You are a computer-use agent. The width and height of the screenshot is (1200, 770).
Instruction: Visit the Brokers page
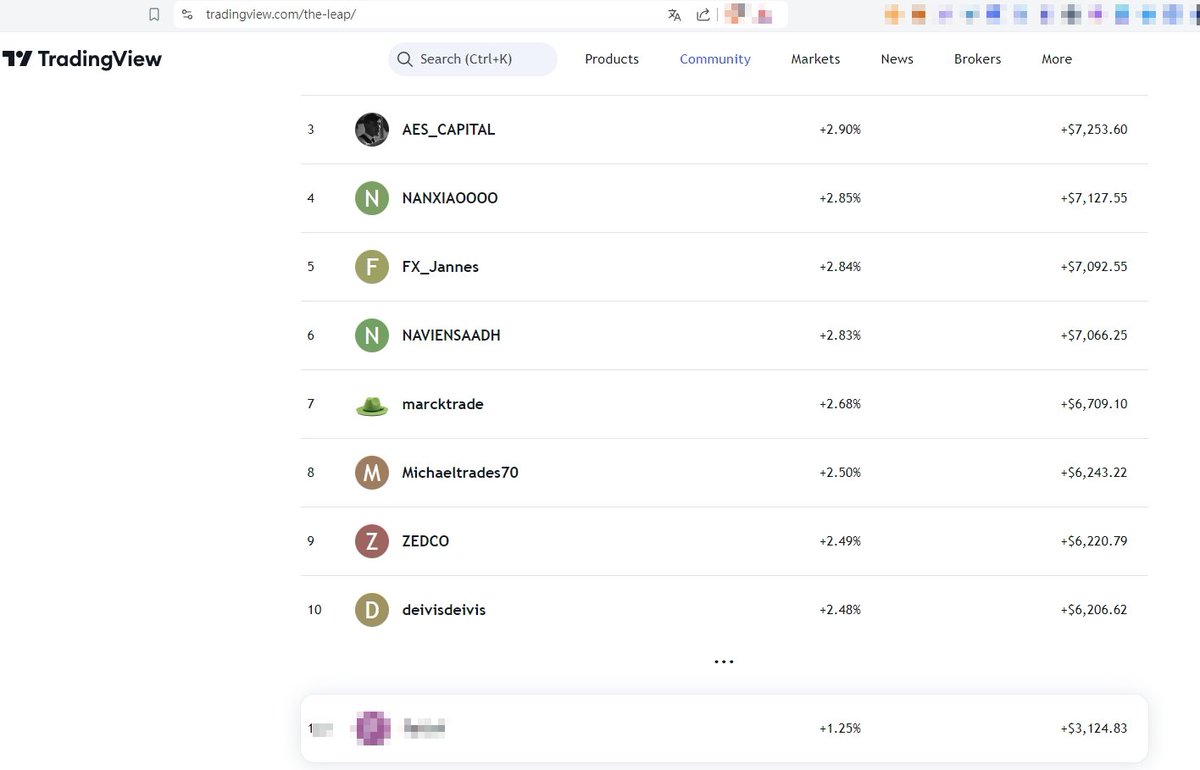[x=977, y=59]
